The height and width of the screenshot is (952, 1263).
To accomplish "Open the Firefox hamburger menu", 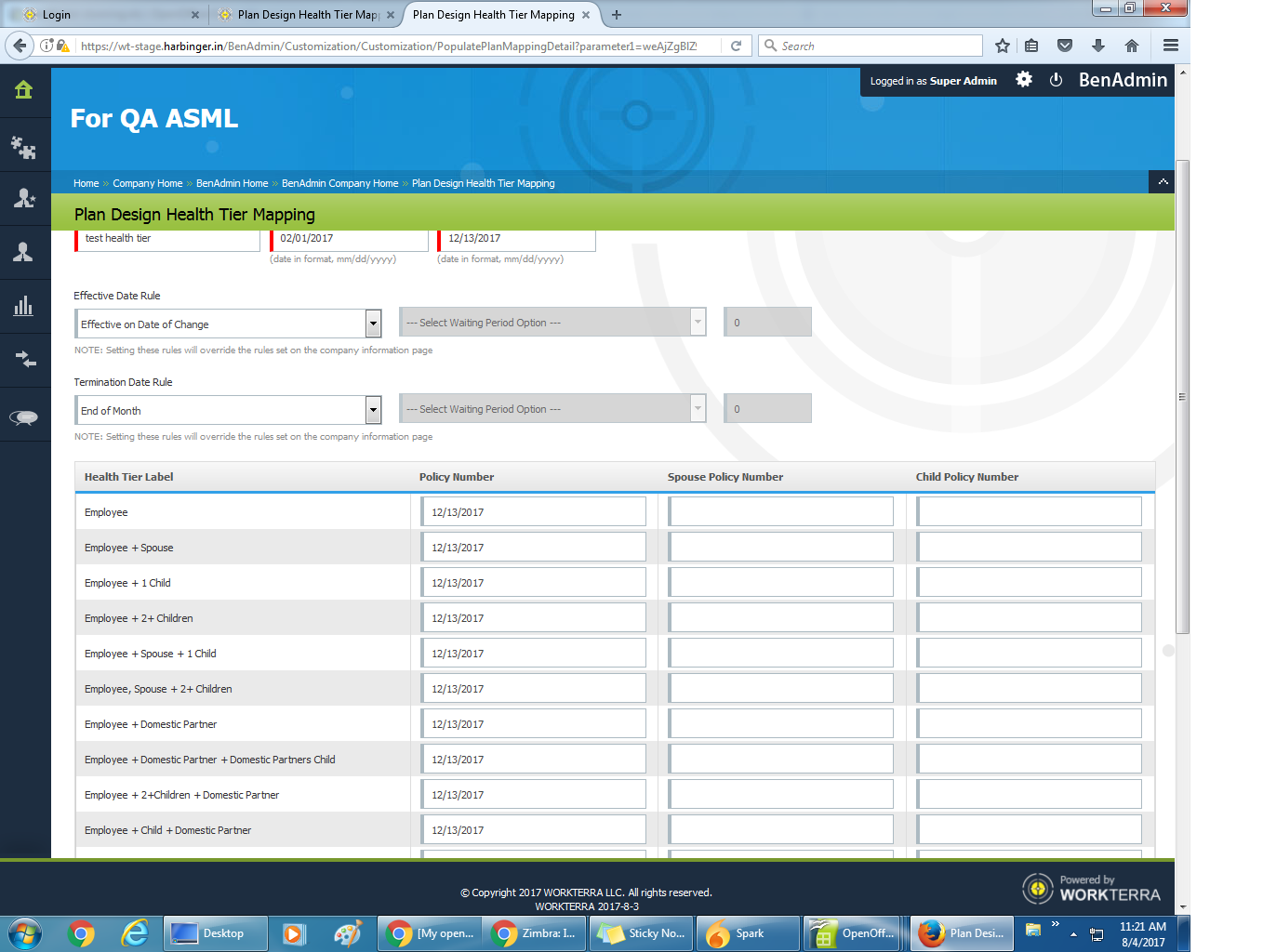I will tap(1171, 46).
